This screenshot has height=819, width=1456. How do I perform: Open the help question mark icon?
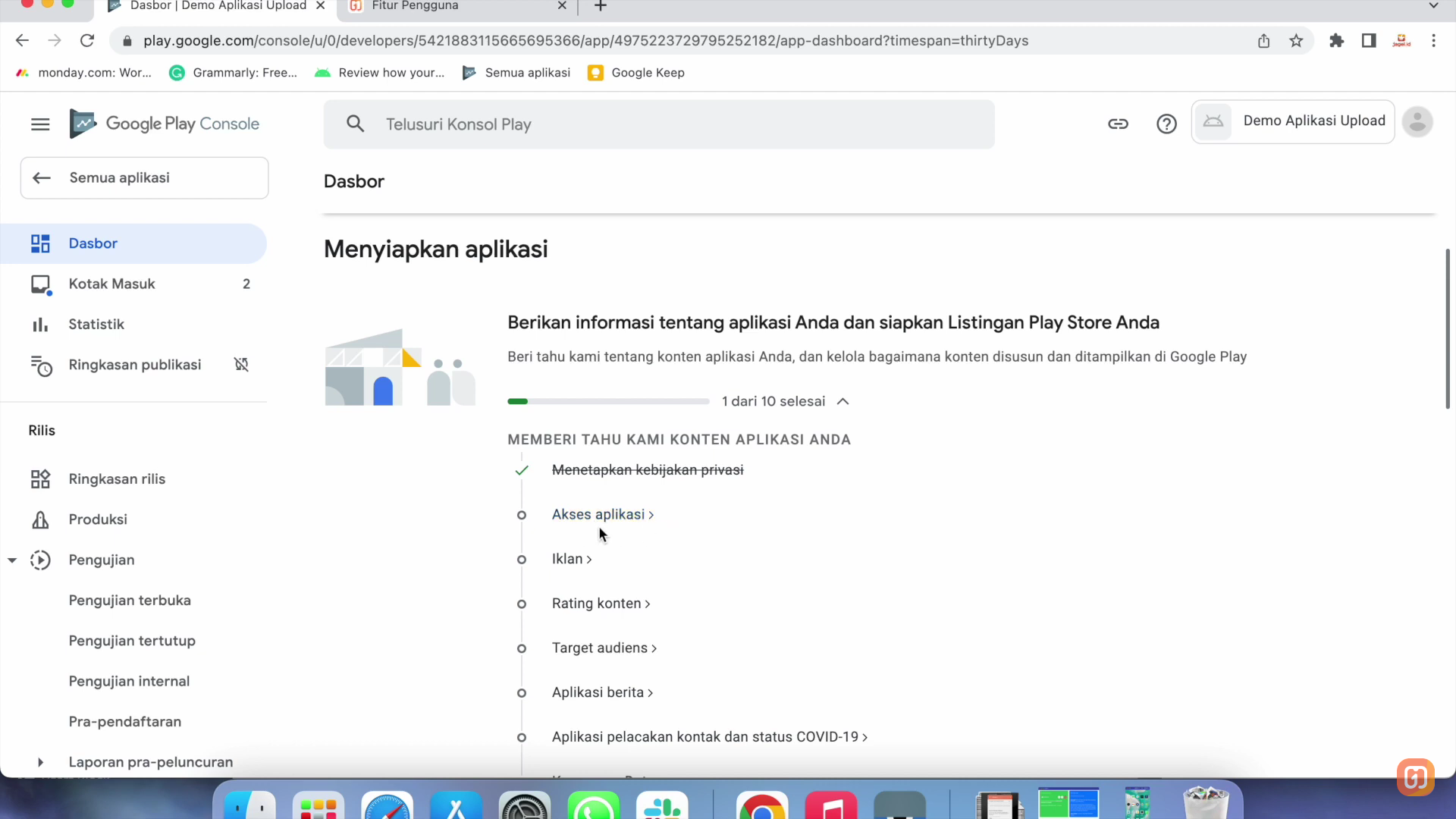1166,124
